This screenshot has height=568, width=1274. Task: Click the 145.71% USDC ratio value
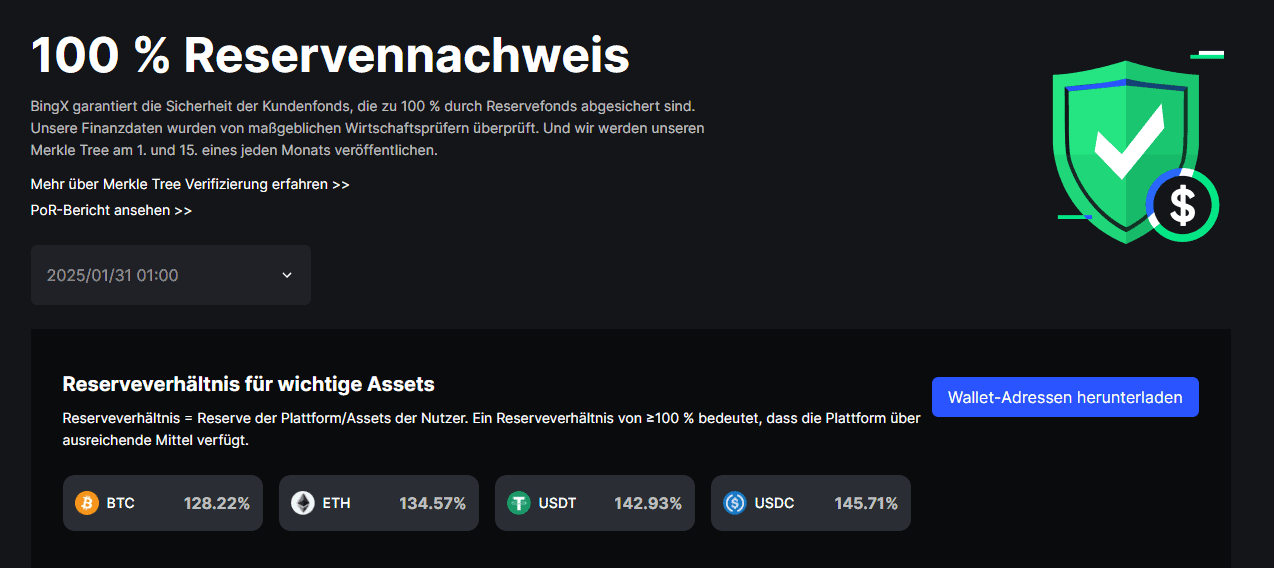866,503
